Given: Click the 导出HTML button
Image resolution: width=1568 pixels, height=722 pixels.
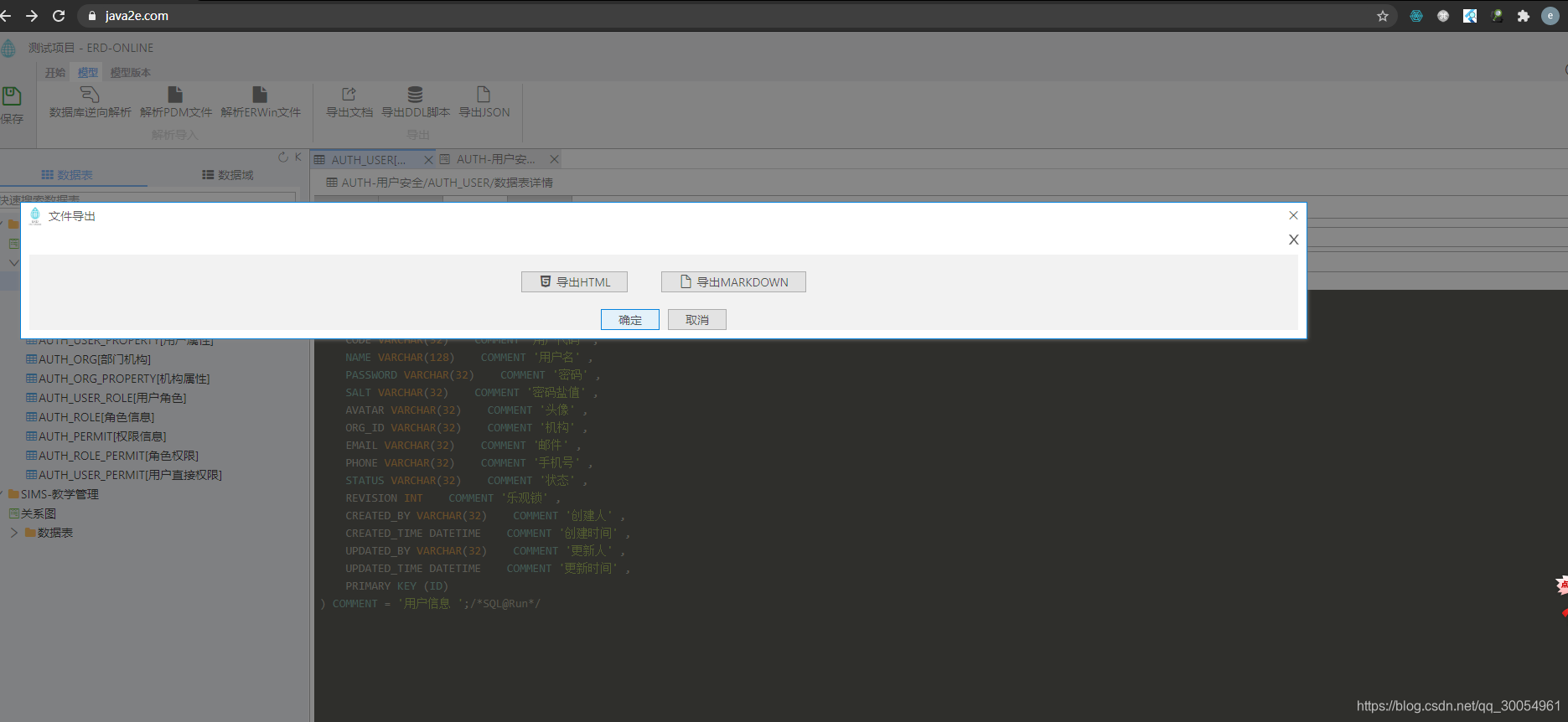Looking at the screenshot, I should click(574, 282).
